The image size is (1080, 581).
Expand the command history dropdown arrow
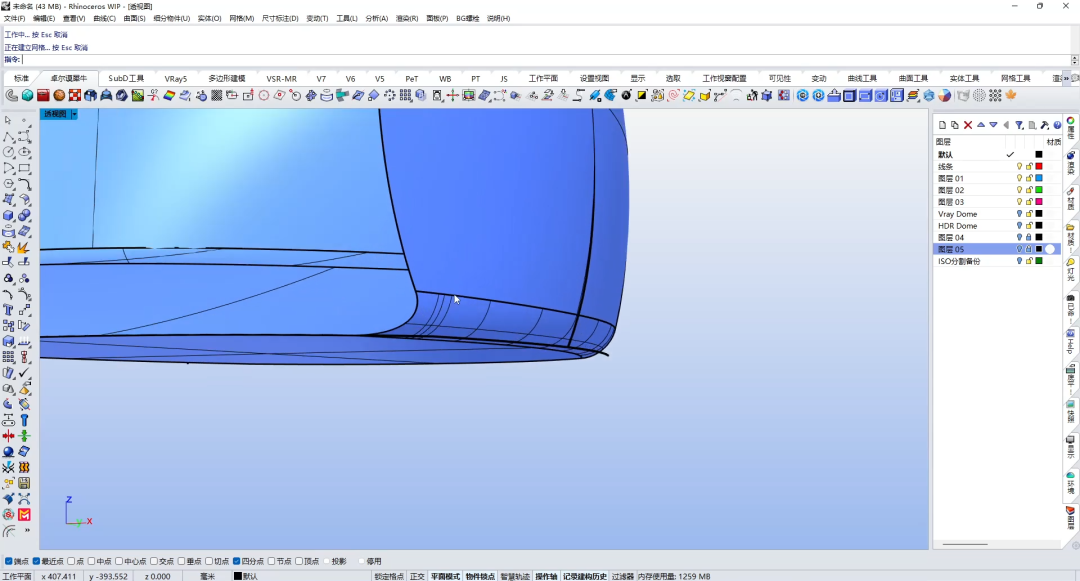coord(1074,60)
